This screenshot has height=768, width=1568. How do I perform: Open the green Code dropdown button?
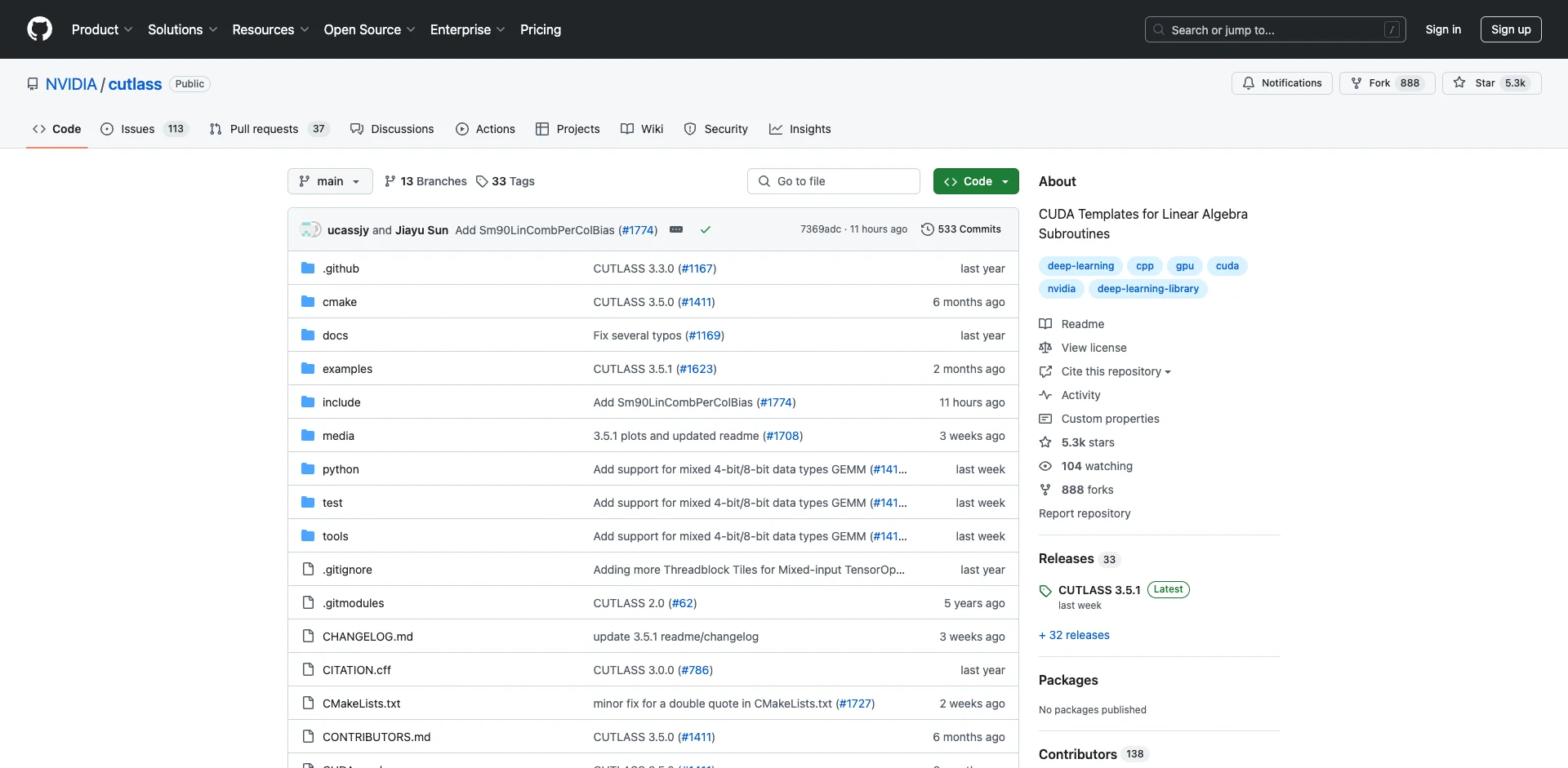click(976, 181)
